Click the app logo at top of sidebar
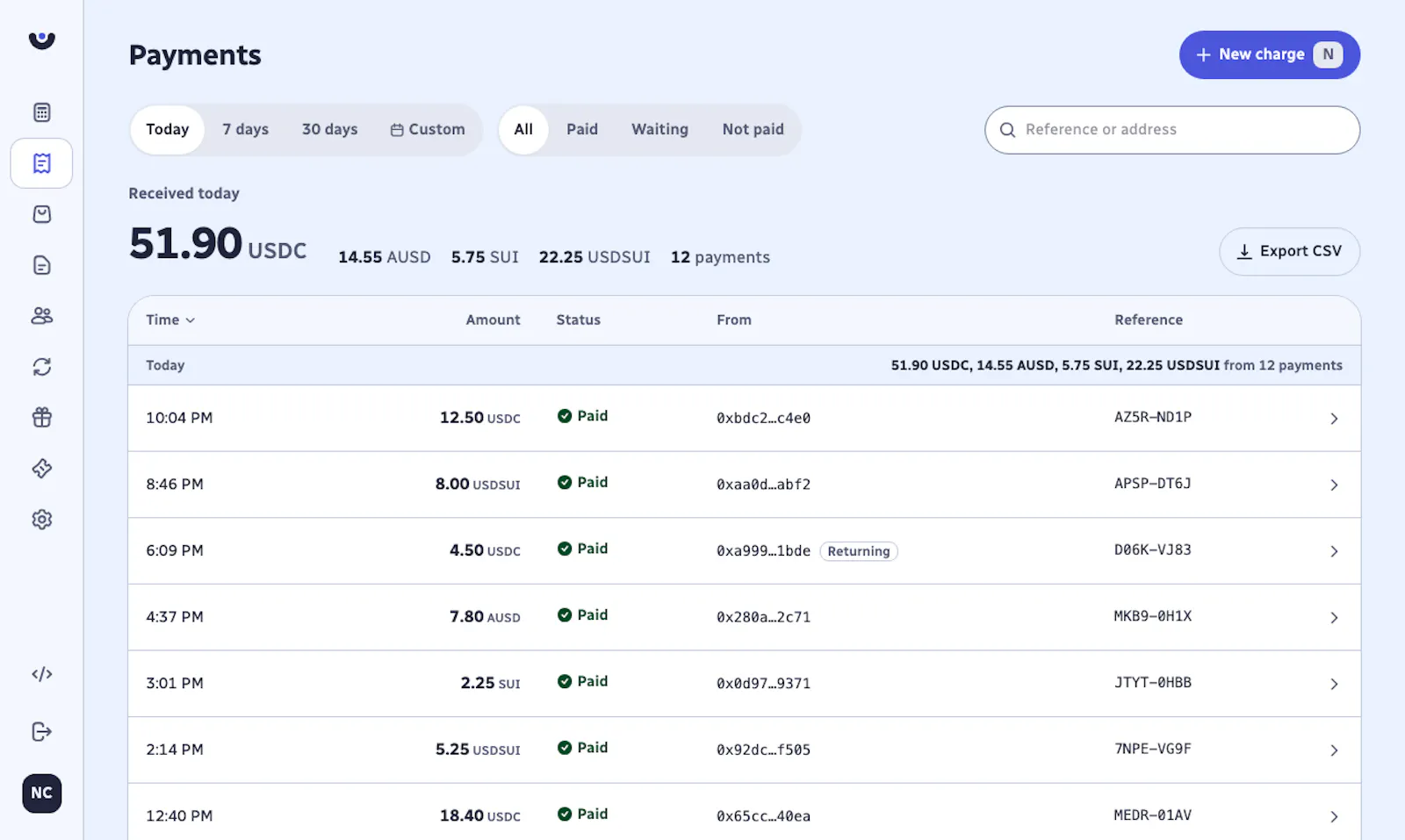This screenshot has height=840, width=1405. click(x=41, y=40)
